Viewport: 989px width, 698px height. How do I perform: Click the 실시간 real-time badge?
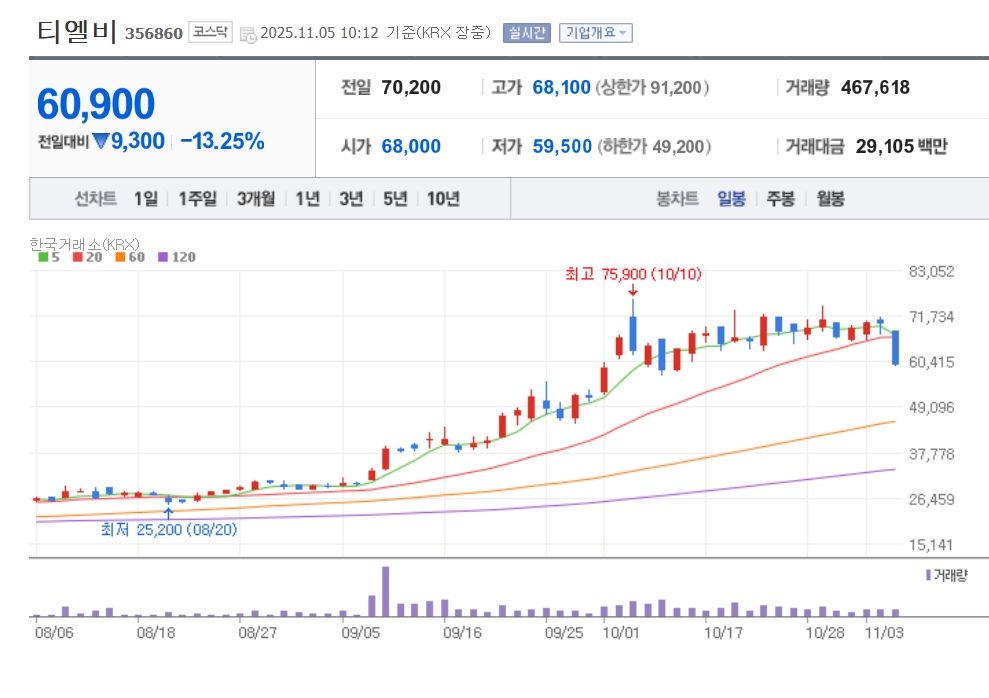526,33
